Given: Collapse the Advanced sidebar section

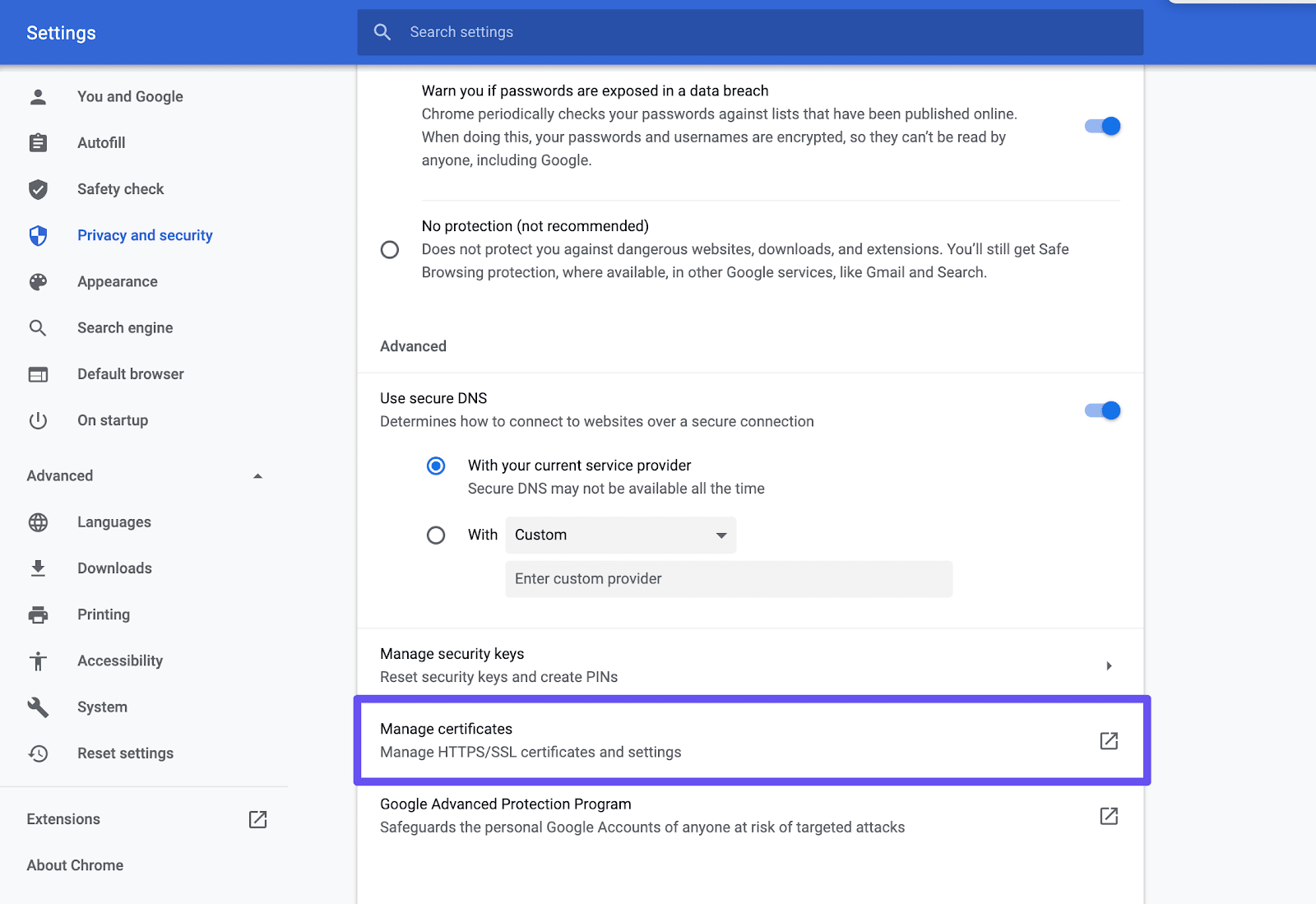Looking at the screenshot, I should pos(257,475).
